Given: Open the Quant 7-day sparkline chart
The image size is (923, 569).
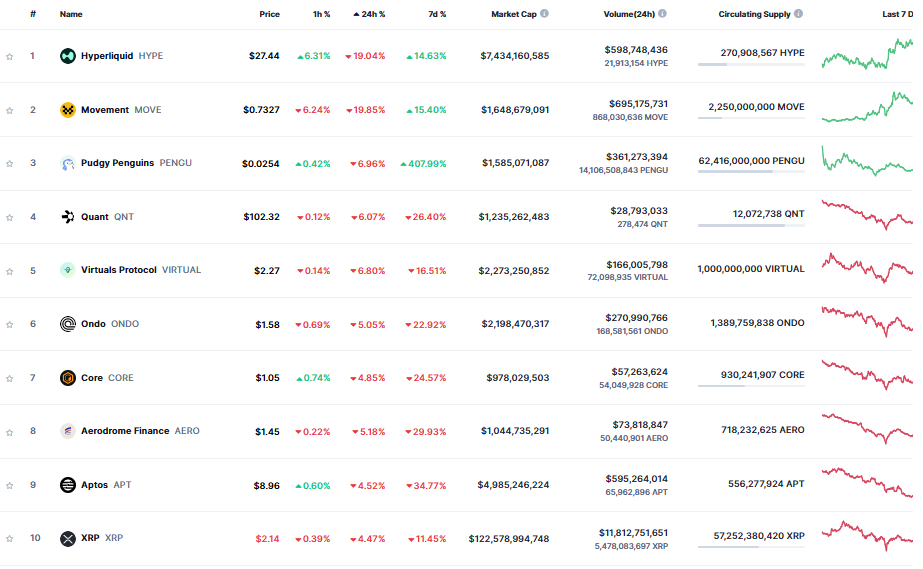Looking at the screenshot, I should pos(867,215).
